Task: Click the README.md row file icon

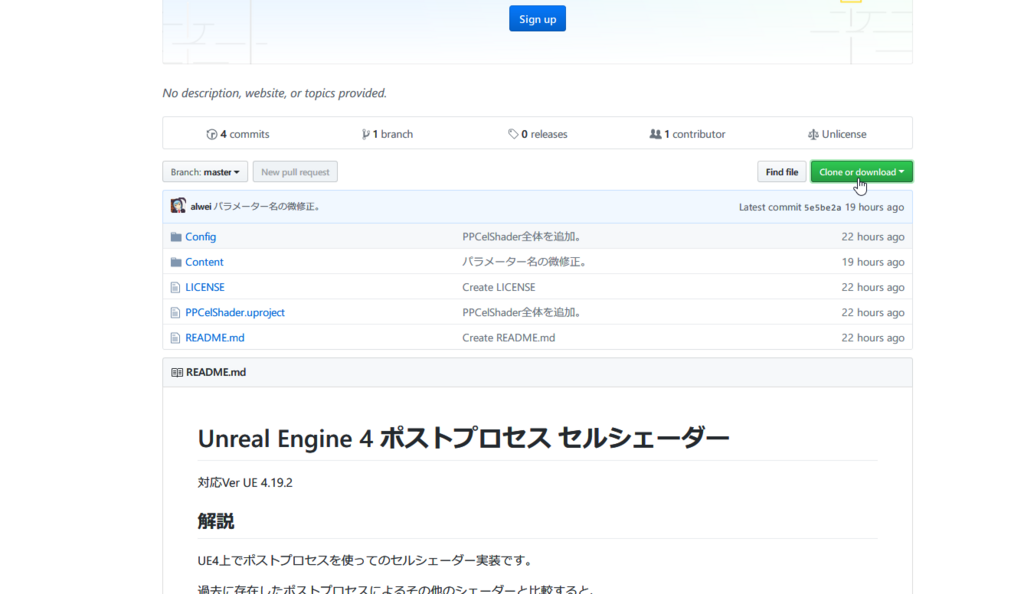Action: [x=175, y=338]
